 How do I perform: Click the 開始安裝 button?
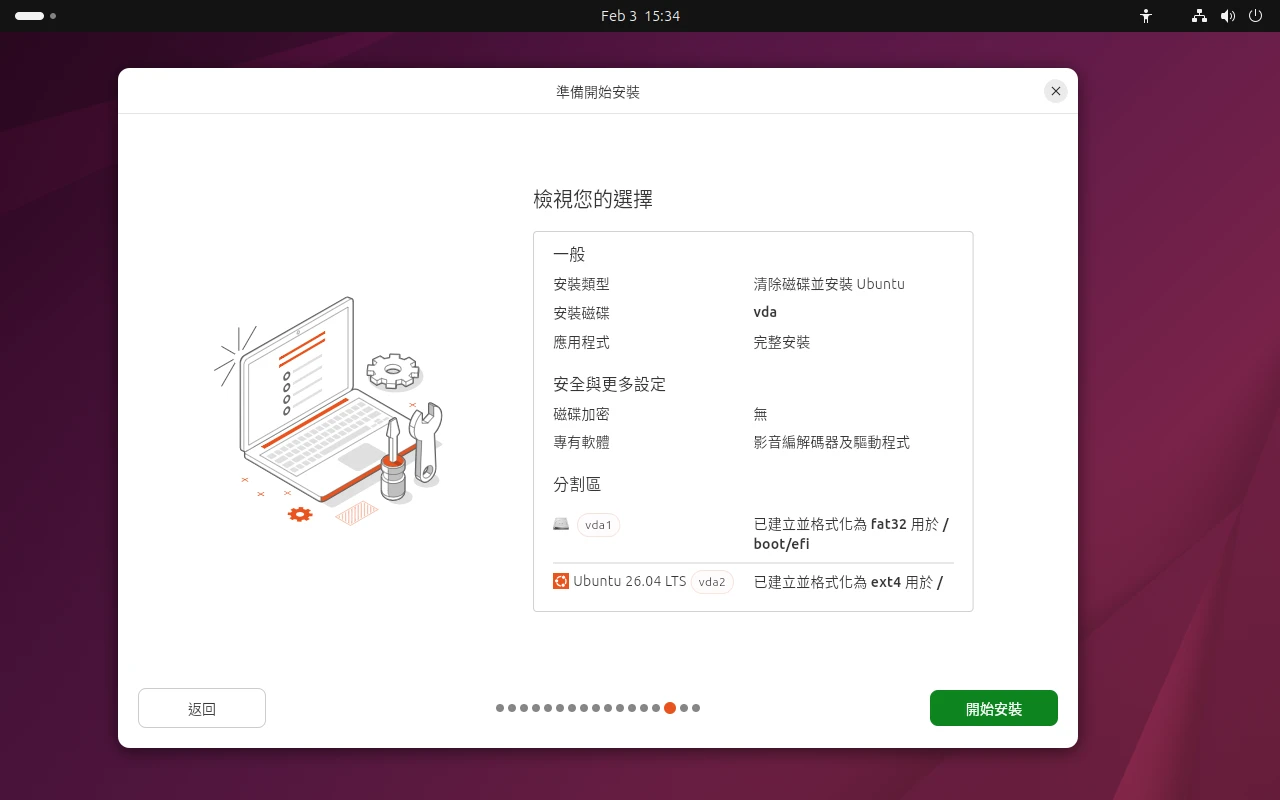click(993, 708)
